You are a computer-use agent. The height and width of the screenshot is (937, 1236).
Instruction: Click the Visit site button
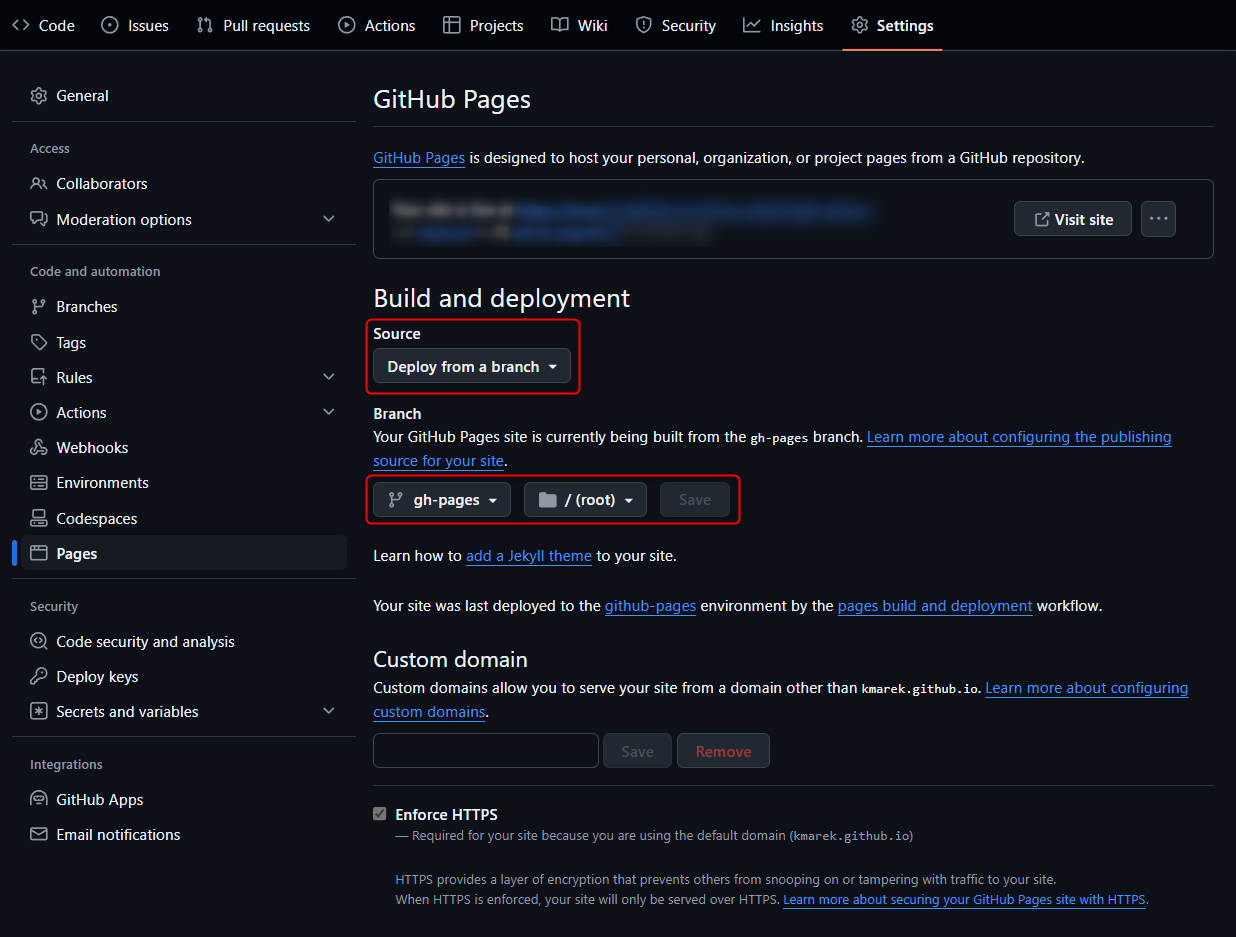click(x=1072, y=219)
